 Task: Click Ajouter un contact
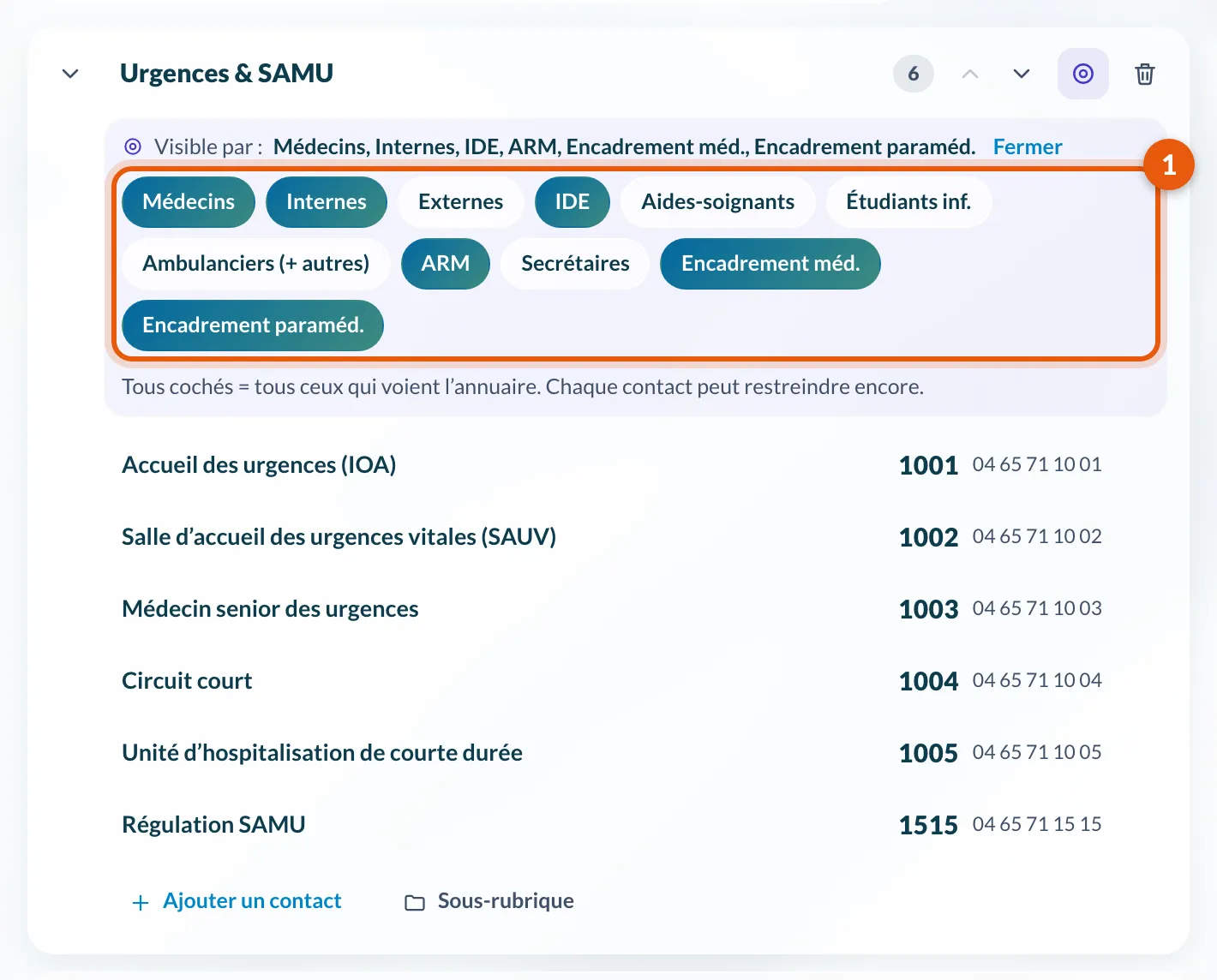tap(252, 901)
